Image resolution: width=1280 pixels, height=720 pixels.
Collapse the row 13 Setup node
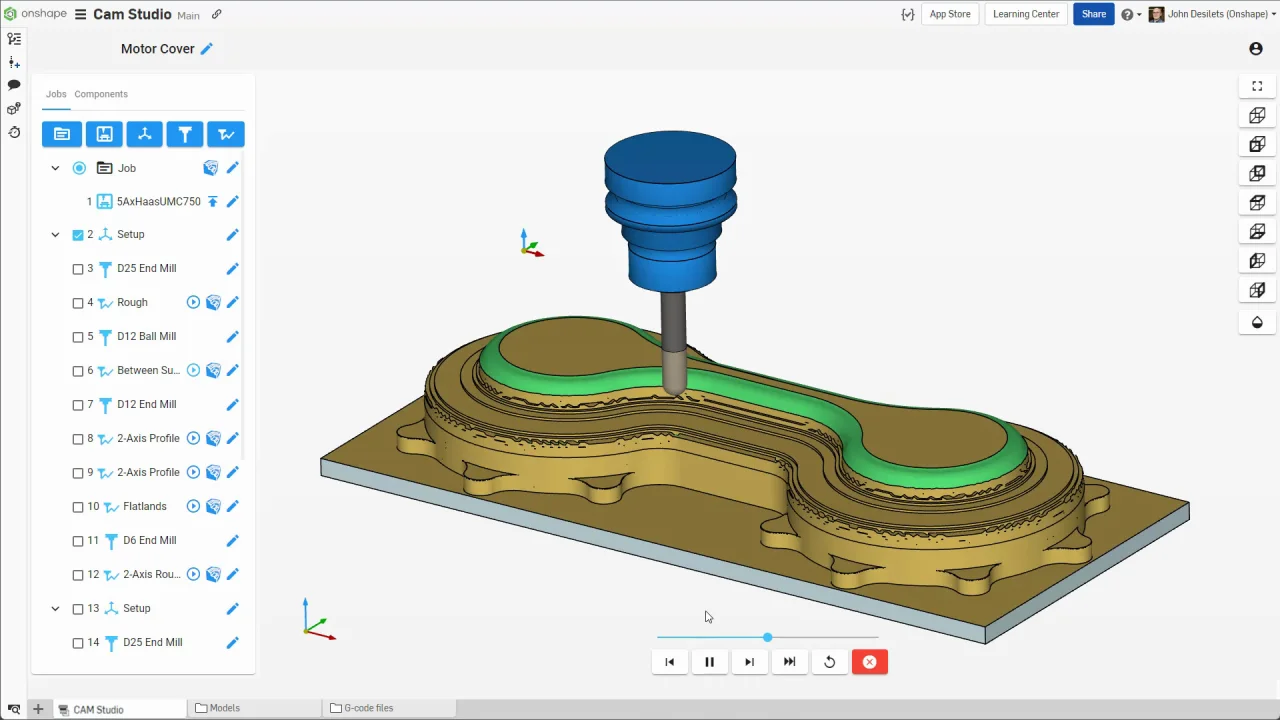click(55, 609)
